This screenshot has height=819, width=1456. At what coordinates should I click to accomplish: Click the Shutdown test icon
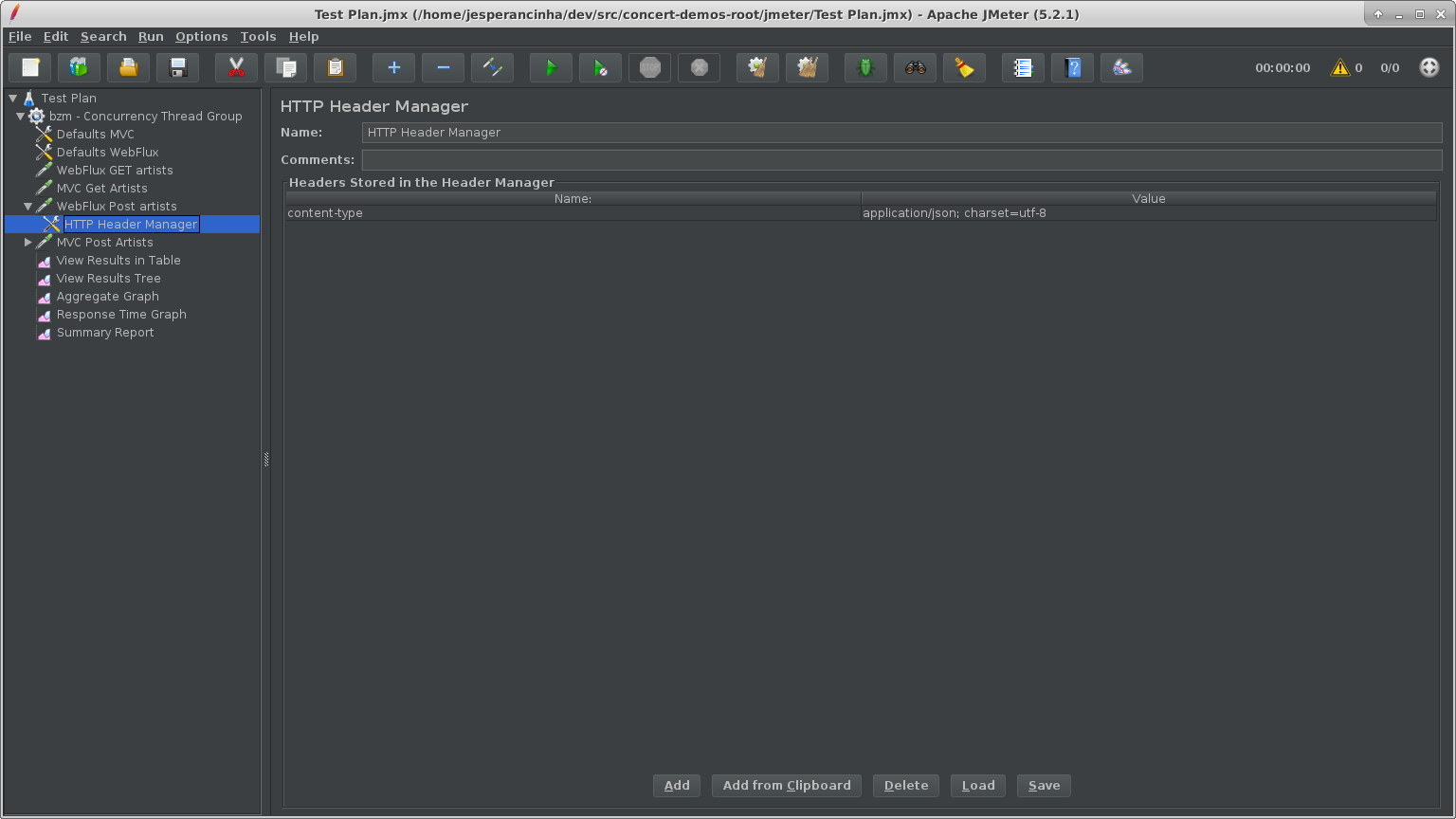[700, 67]
